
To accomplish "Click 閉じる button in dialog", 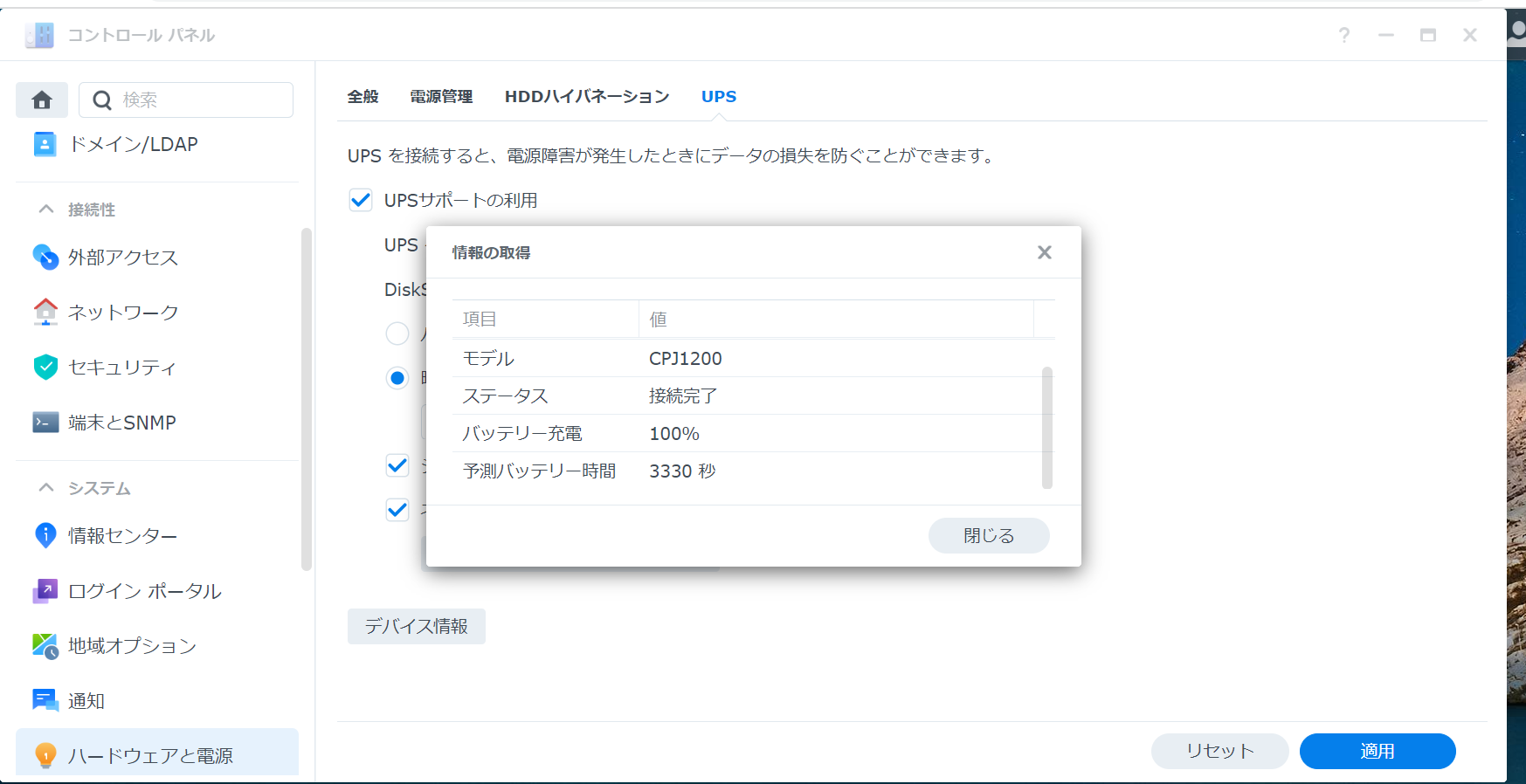I will (989, 535).
